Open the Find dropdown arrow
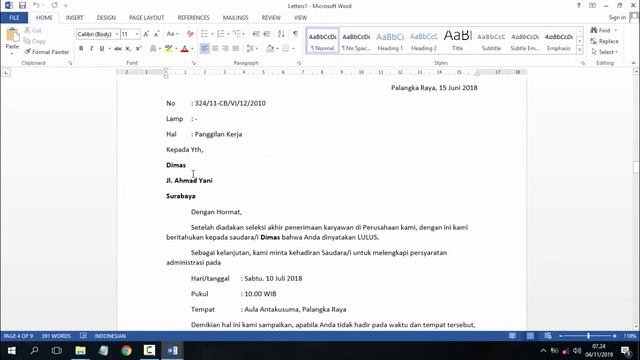The height and width of the screenshot is (360, 640). (x=616, y=31)
